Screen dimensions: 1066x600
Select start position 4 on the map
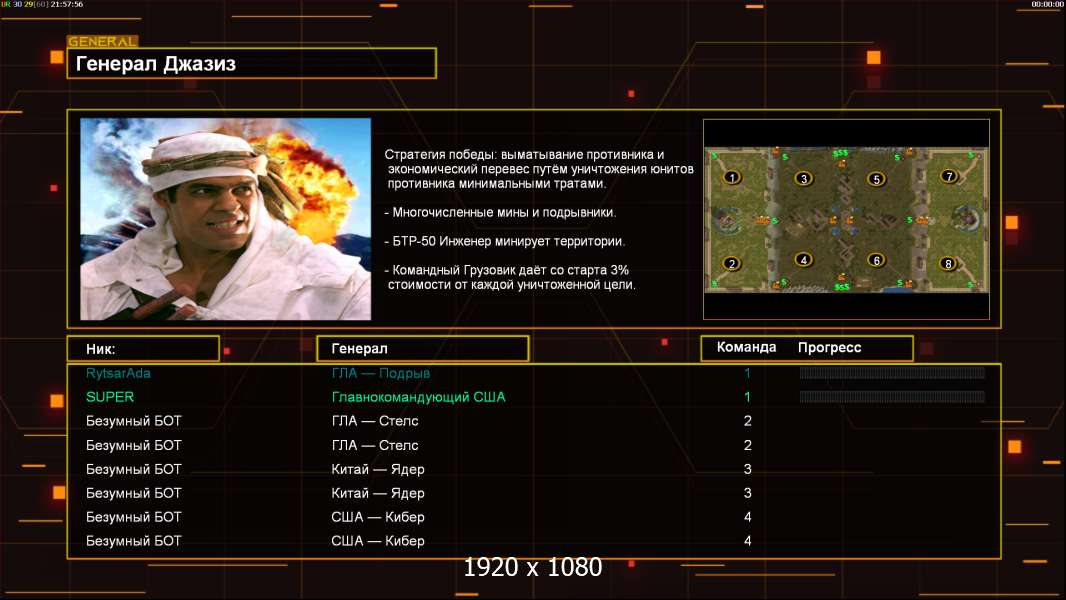tap(804, 259)
